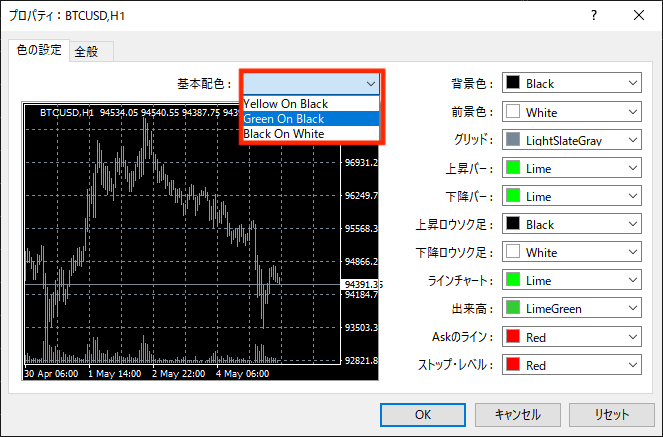The height and width of the screenshot is (437, 663).
Task: Open the グリッド color dropdown
Action: [x=572, y=140]
